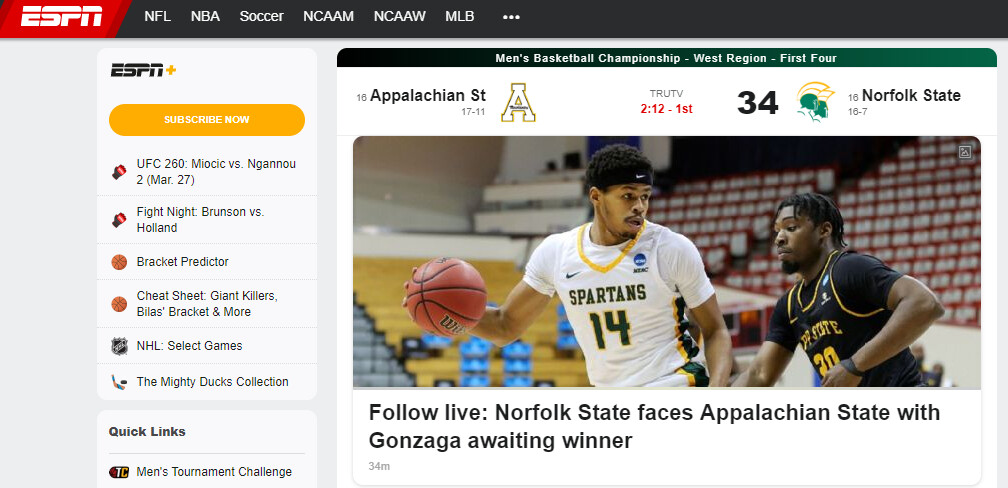The image size is (1008, 488).
Task: Click the 2:12 - 1st game status
Action: click(x=666, y=108)
